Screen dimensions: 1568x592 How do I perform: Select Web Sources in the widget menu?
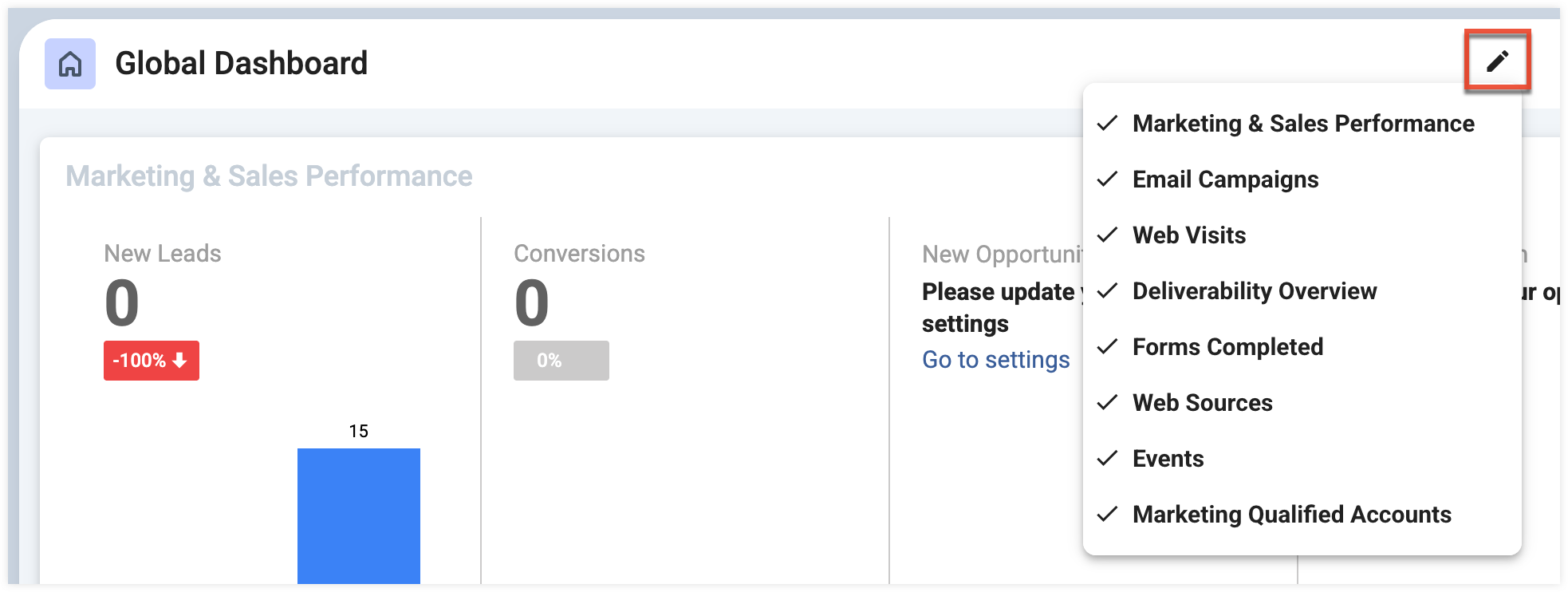pyautogui.click(x=1302, y=403)
